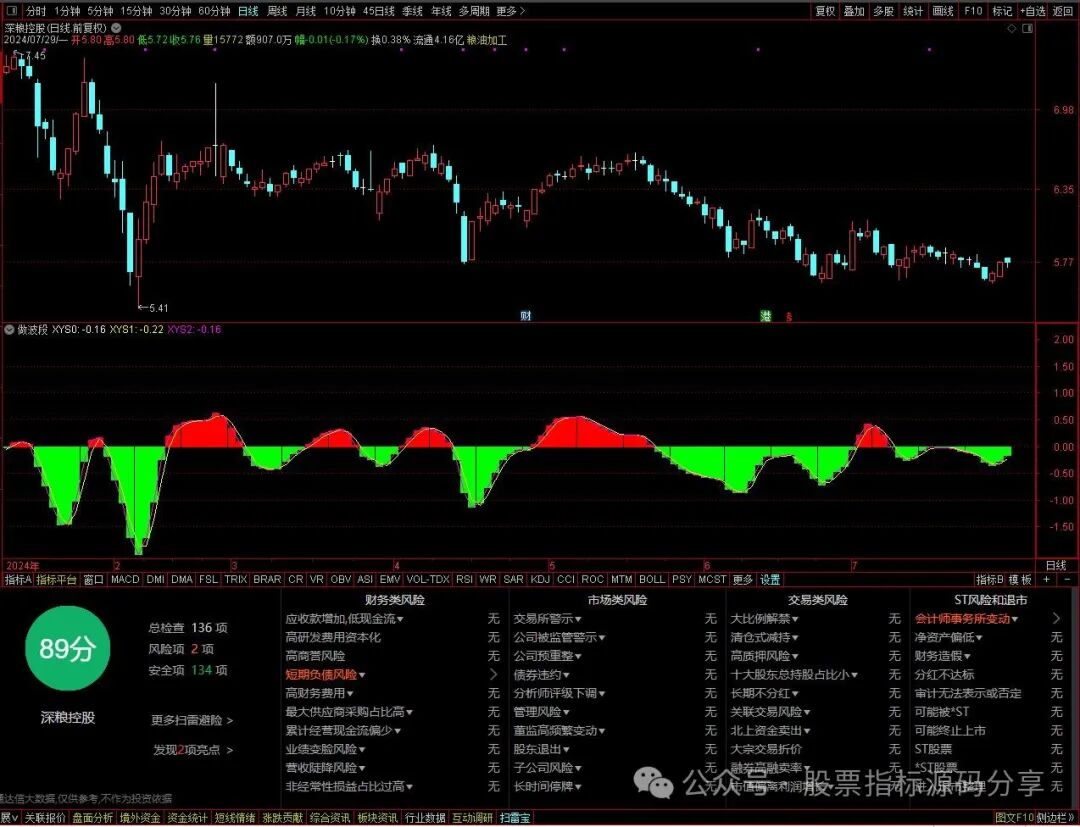This screenshot has height=827, width=1080.
Task: Click the split-panel icon at chart top right
Action: [x=1028, y=28]
